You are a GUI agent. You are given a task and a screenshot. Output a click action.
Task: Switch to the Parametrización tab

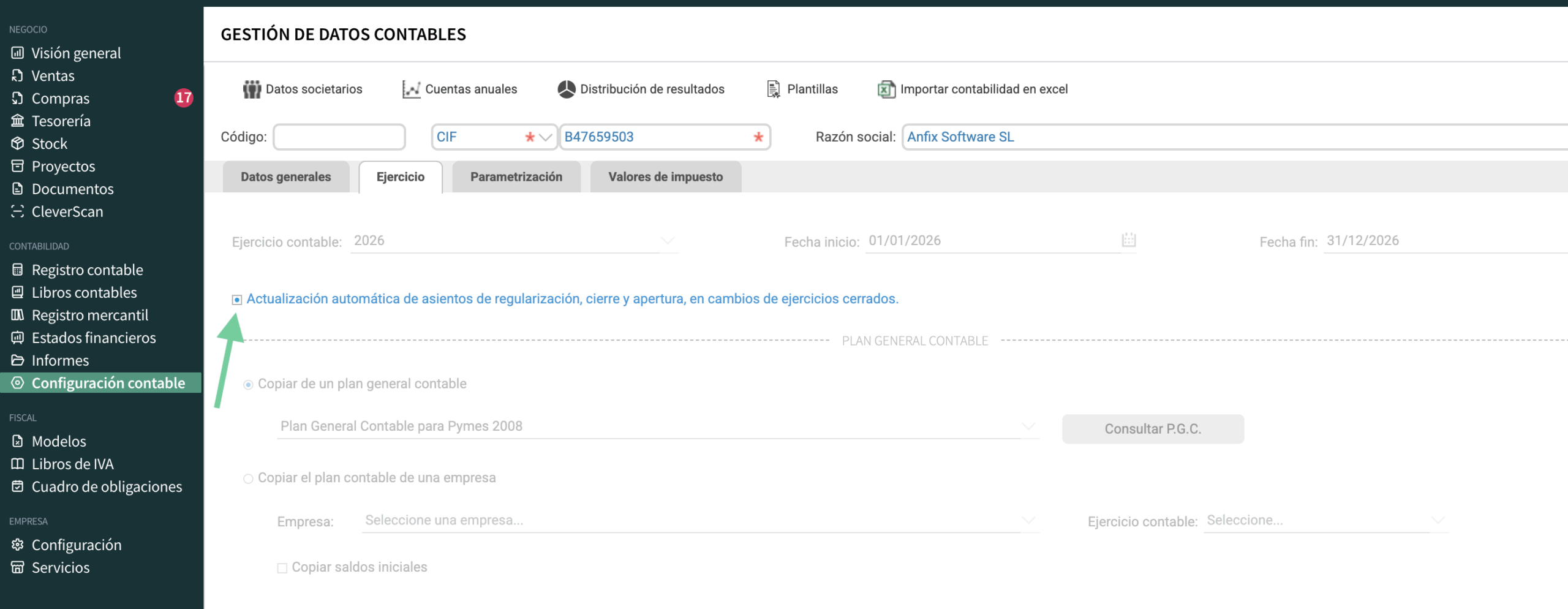516,177
